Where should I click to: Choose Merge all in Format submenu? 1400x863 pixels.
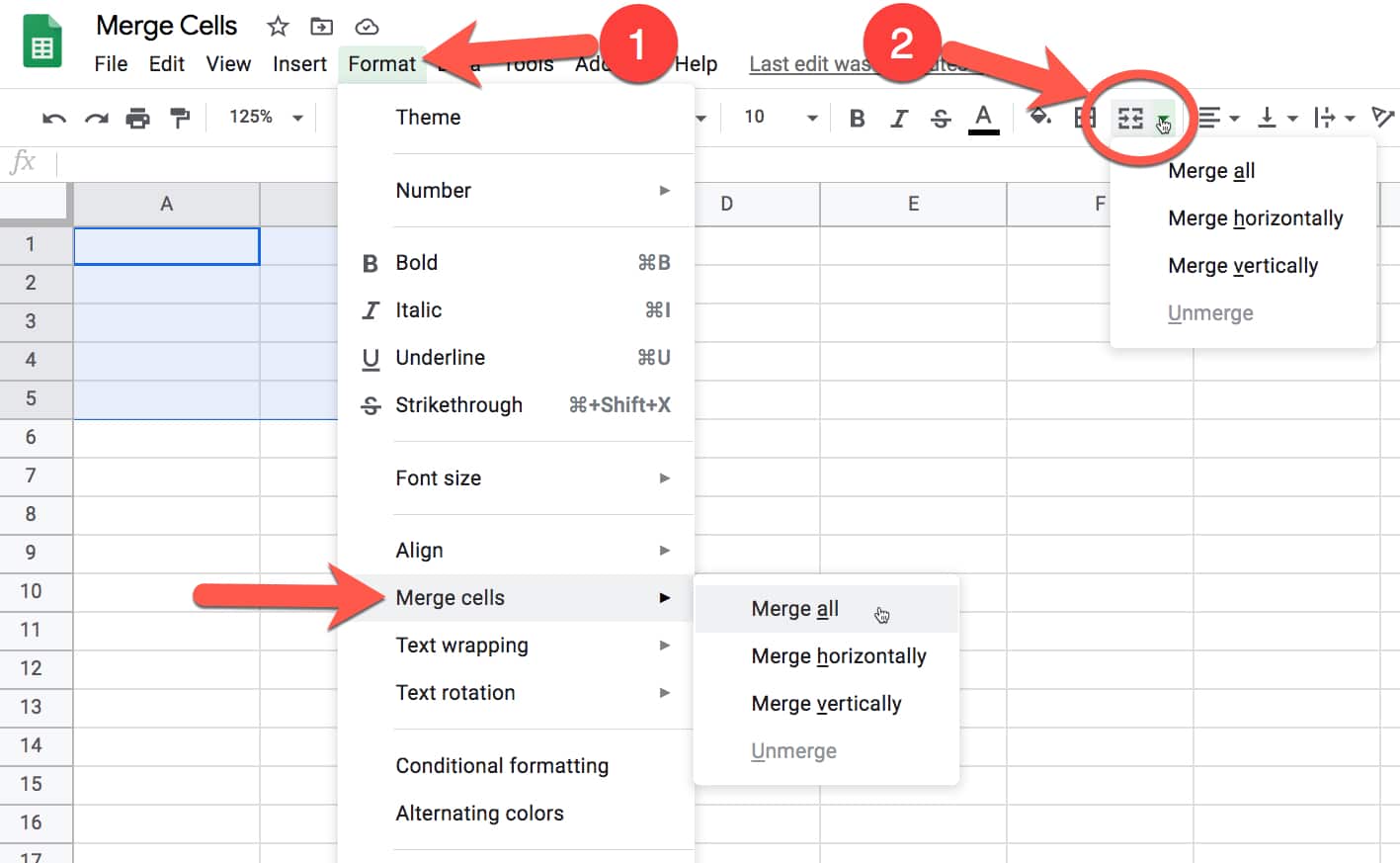click(x=826, y=609)
